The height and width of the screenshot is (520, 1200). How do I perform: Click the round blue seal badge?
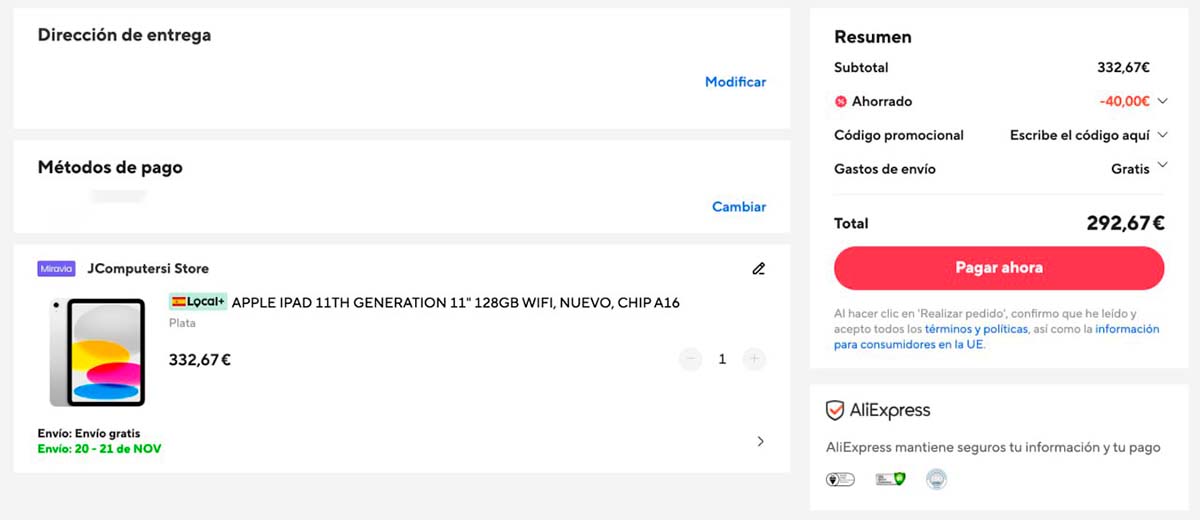coord(936,480)
